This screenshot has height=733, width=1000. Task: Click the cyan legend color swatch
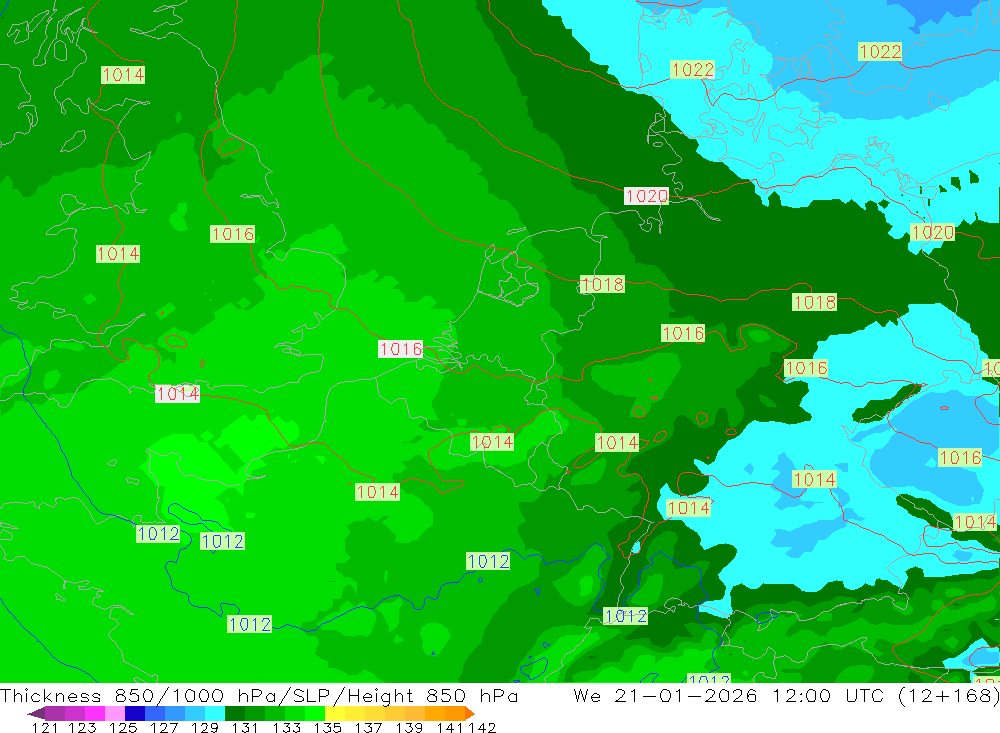215,713
